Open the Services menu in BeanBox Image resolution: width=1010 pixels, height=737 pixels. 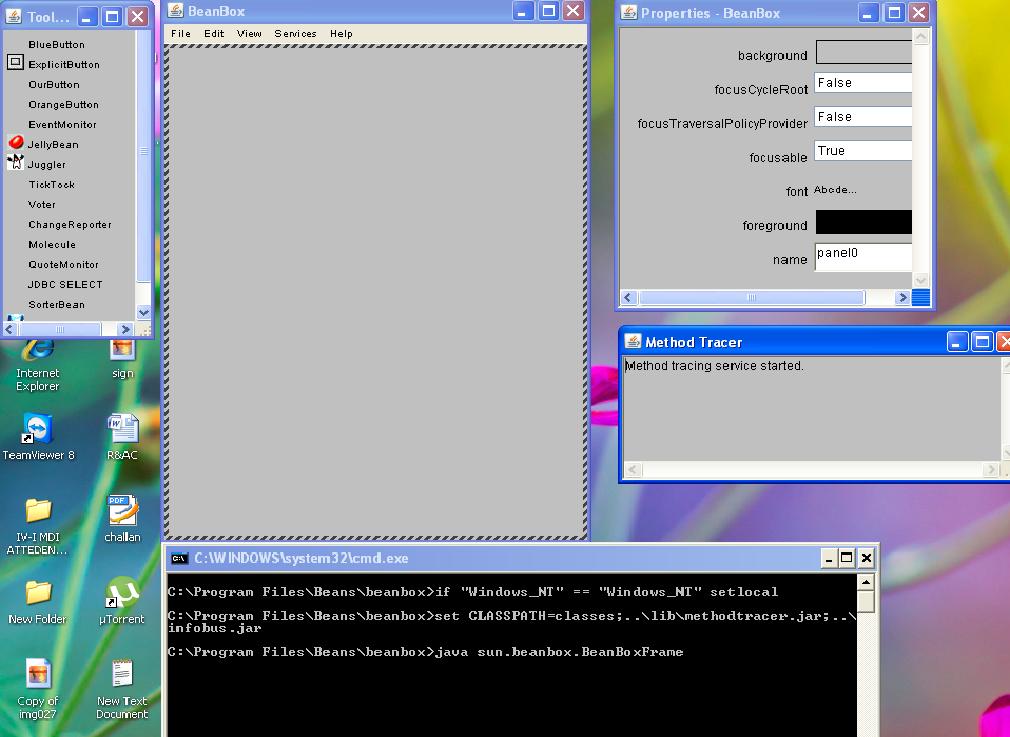click(x=295, y=33)
